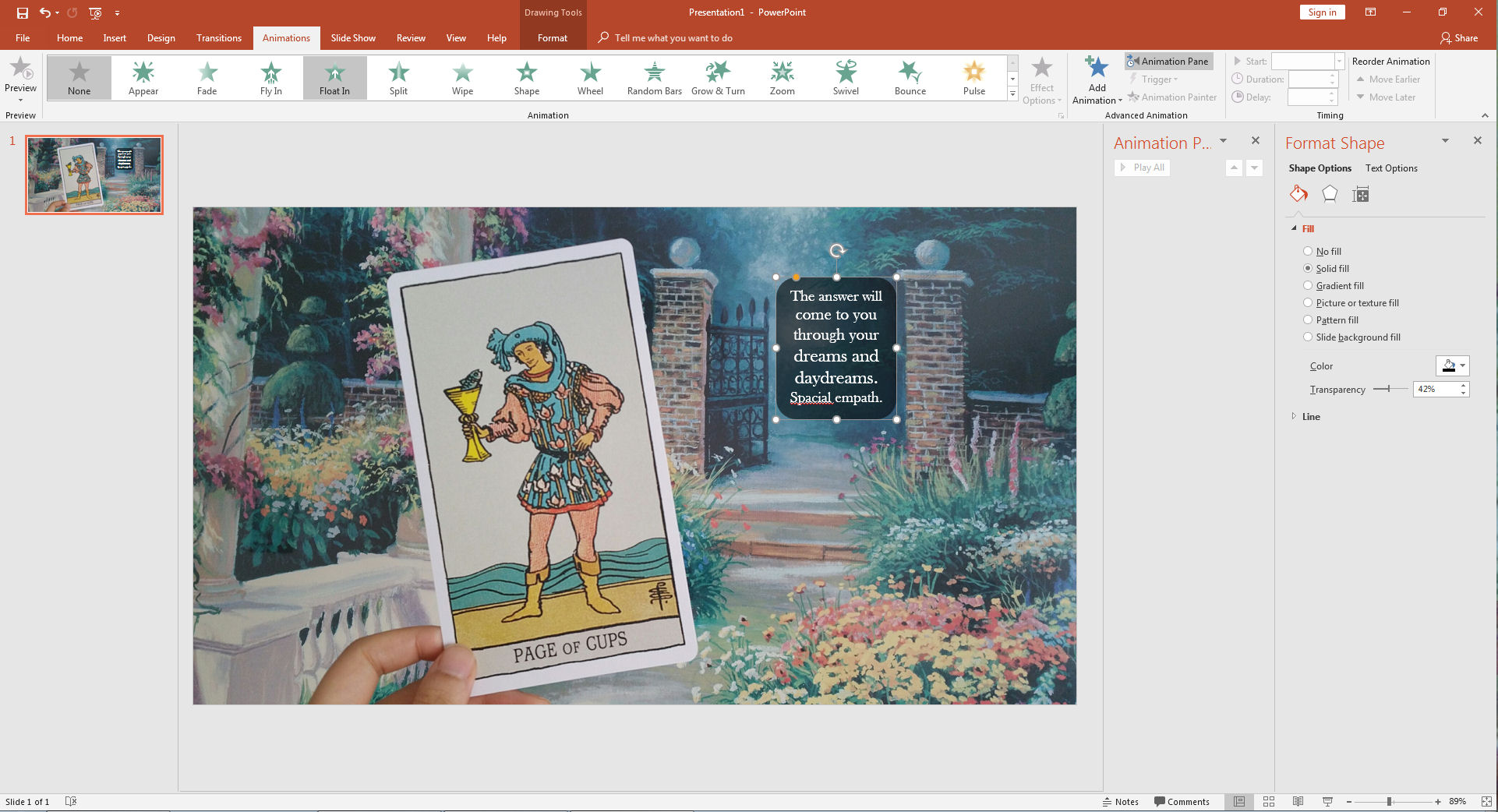Expand the animation gallery More arrow
The image size is (1498, 812).
tap(1012, 94)
